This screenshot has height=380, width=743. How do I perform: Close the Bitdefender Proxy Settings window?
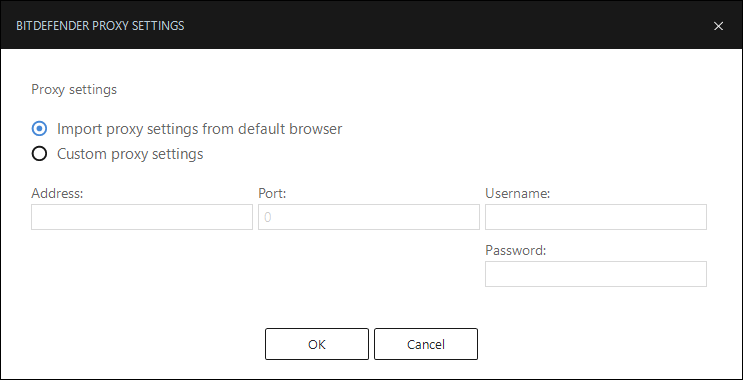[718, 26]
